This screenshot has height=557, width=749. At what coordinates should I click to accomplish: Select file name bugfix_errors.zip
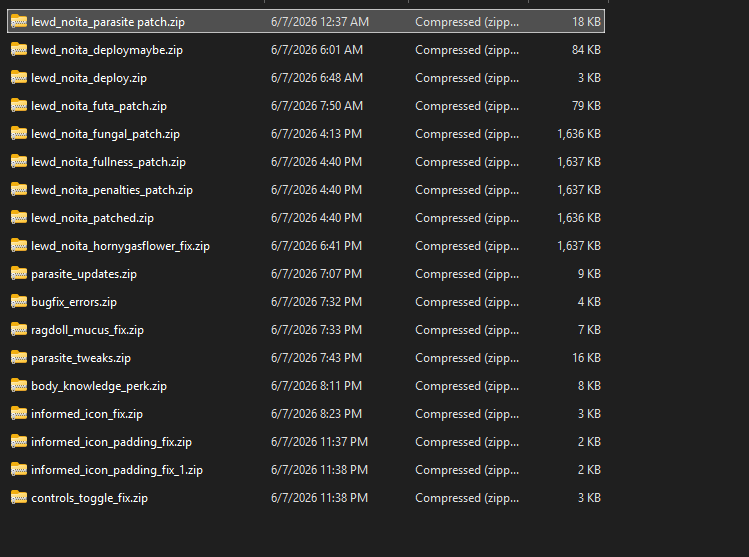tap(74, 302)
